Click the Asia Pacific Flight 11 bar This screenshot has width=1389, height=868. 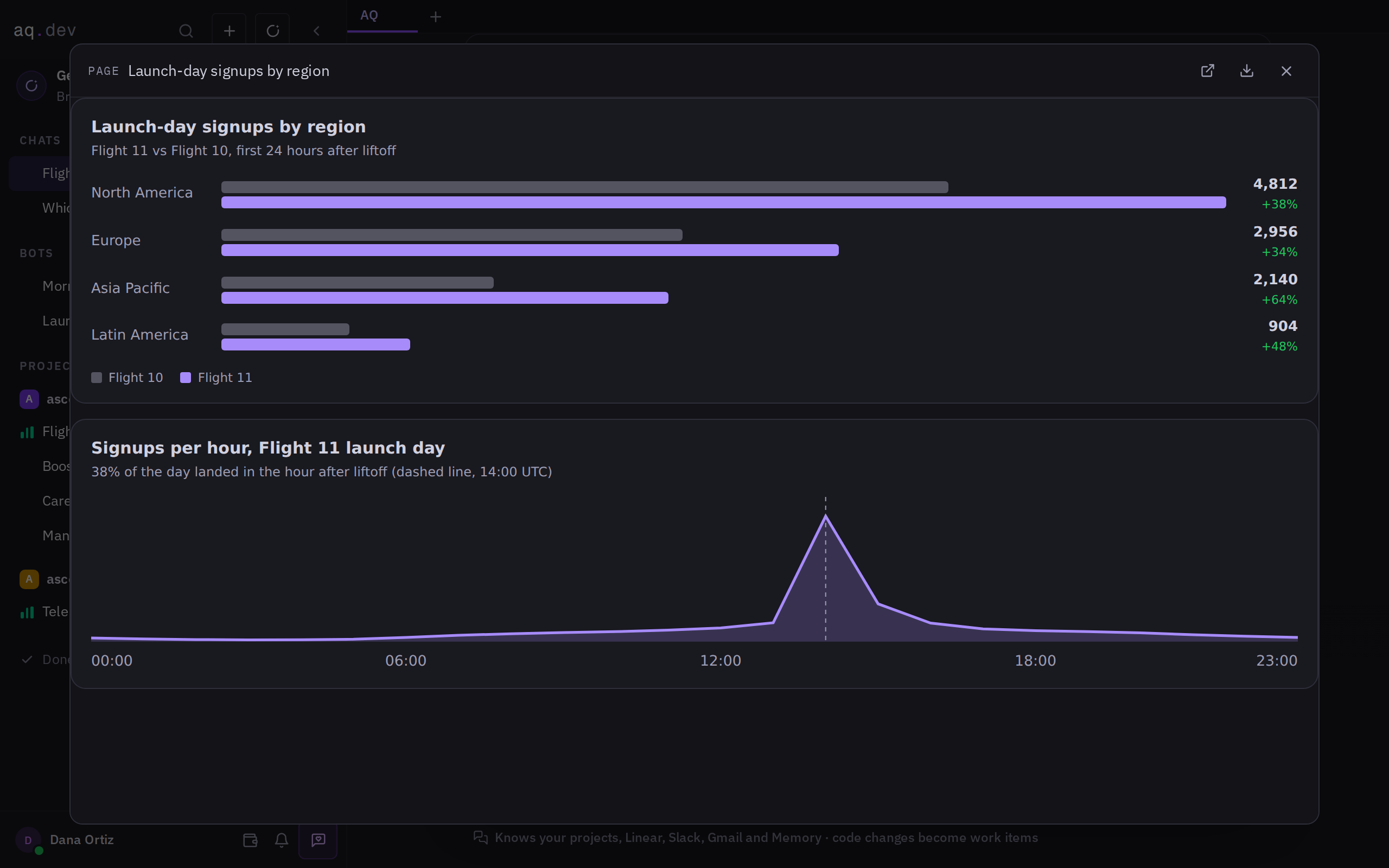[445, 297]
